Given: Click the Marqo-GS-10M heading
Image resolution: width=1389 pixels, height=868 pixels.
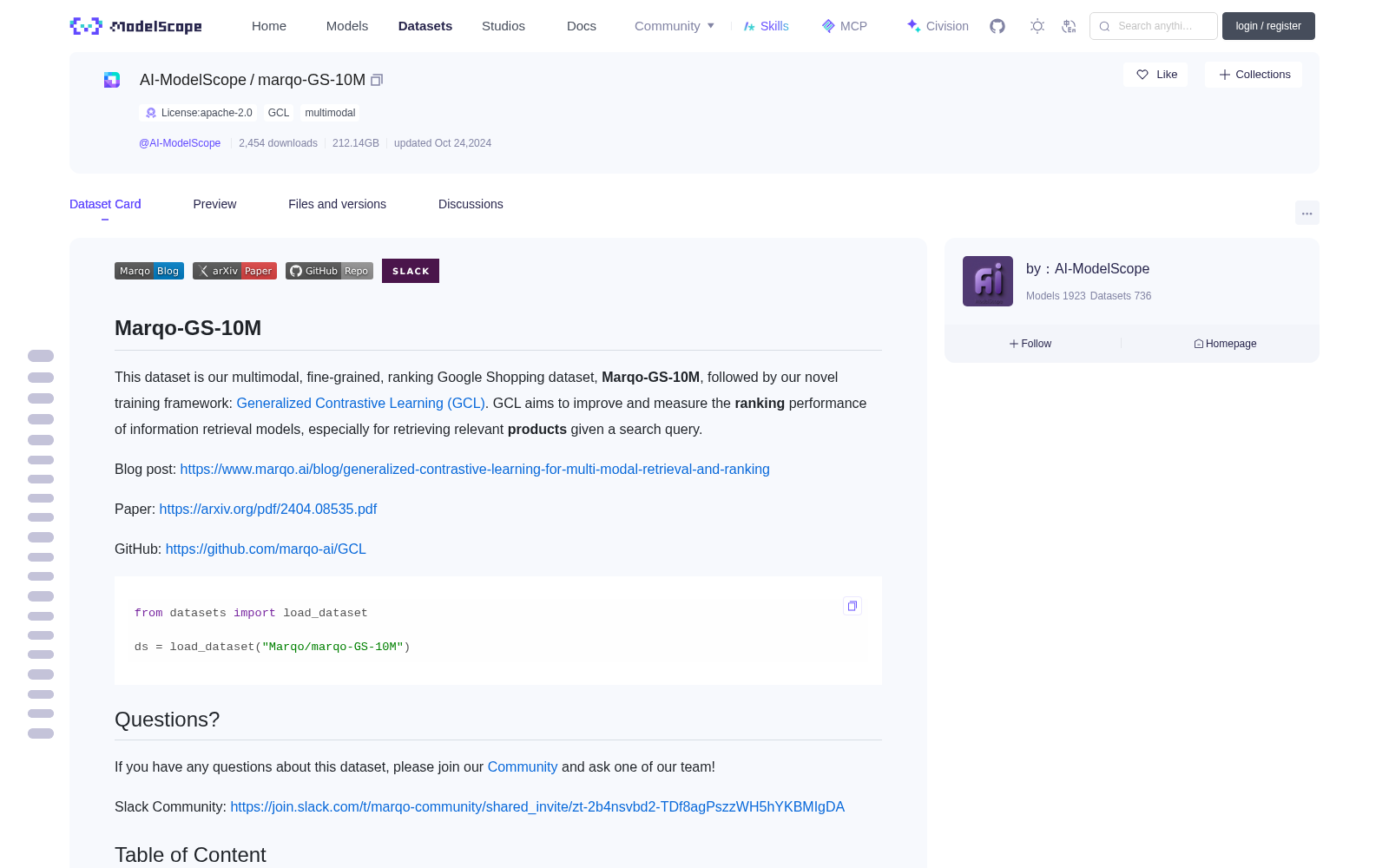Looking at the screenshot, I should [x=188, y=328].
